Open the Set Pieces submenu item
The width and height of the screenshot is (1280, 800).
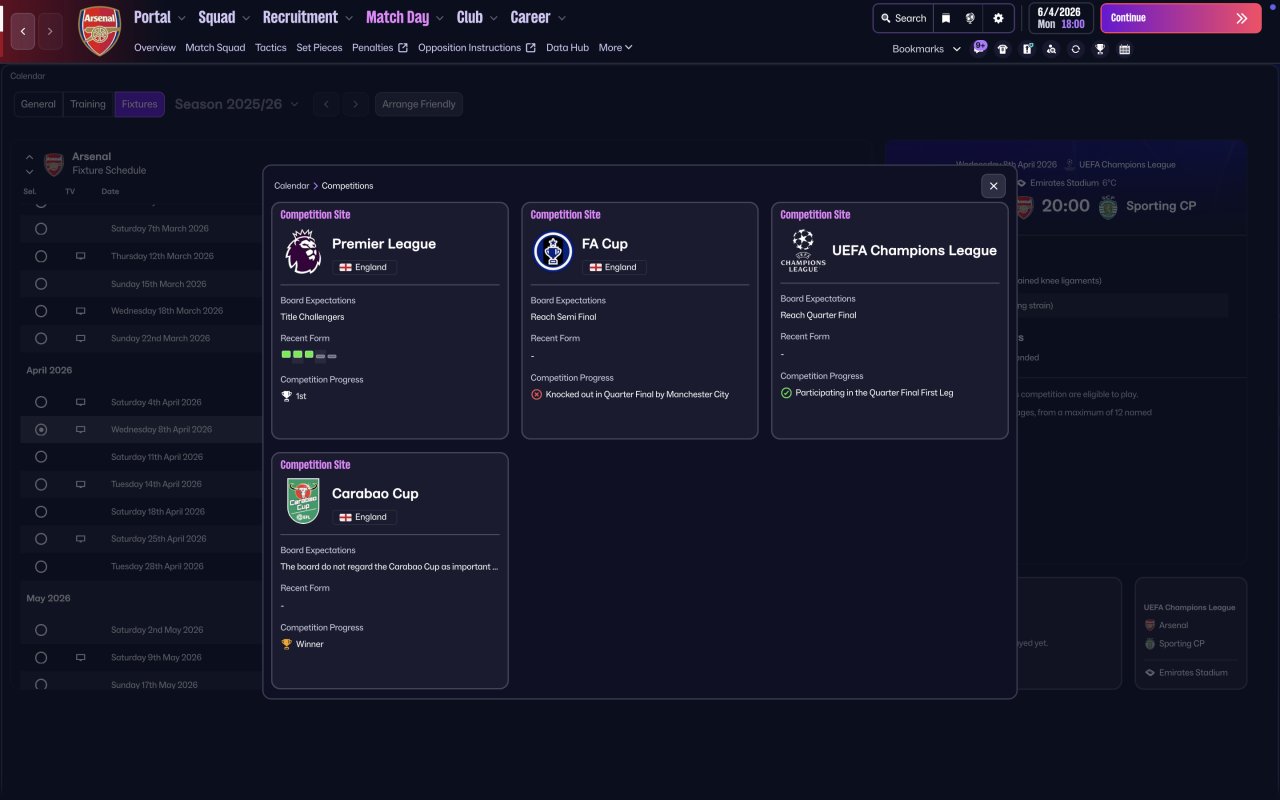(x=319, y=47)
